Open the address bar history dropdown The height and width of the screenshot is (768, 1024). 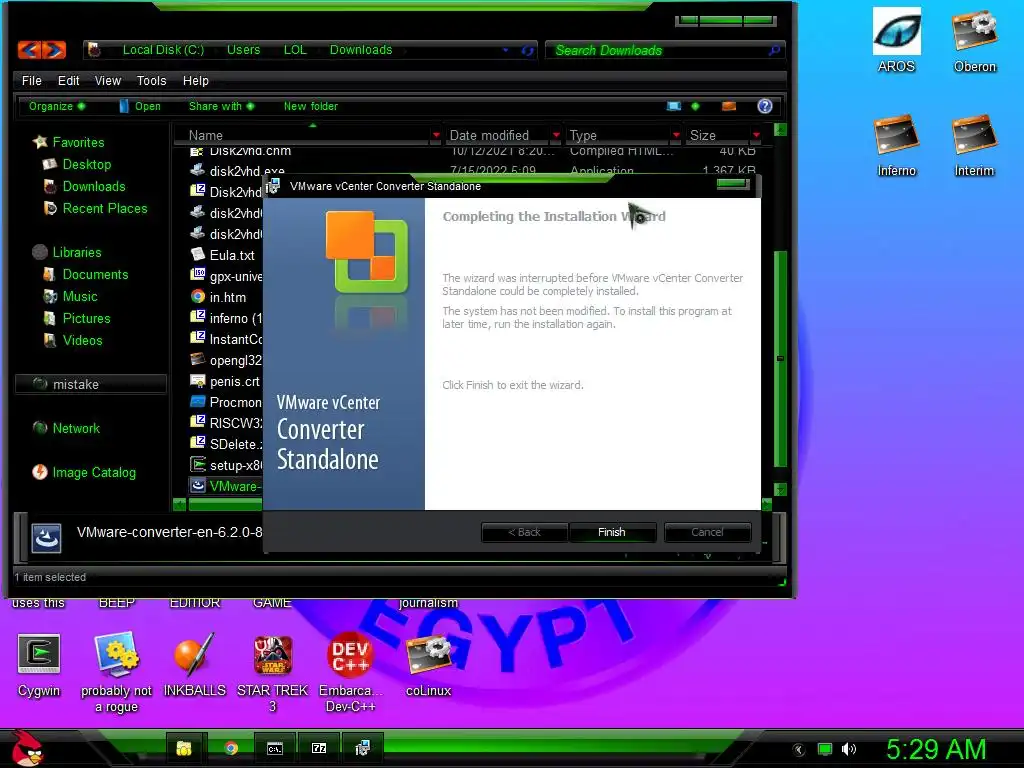[x=505, y=50]
